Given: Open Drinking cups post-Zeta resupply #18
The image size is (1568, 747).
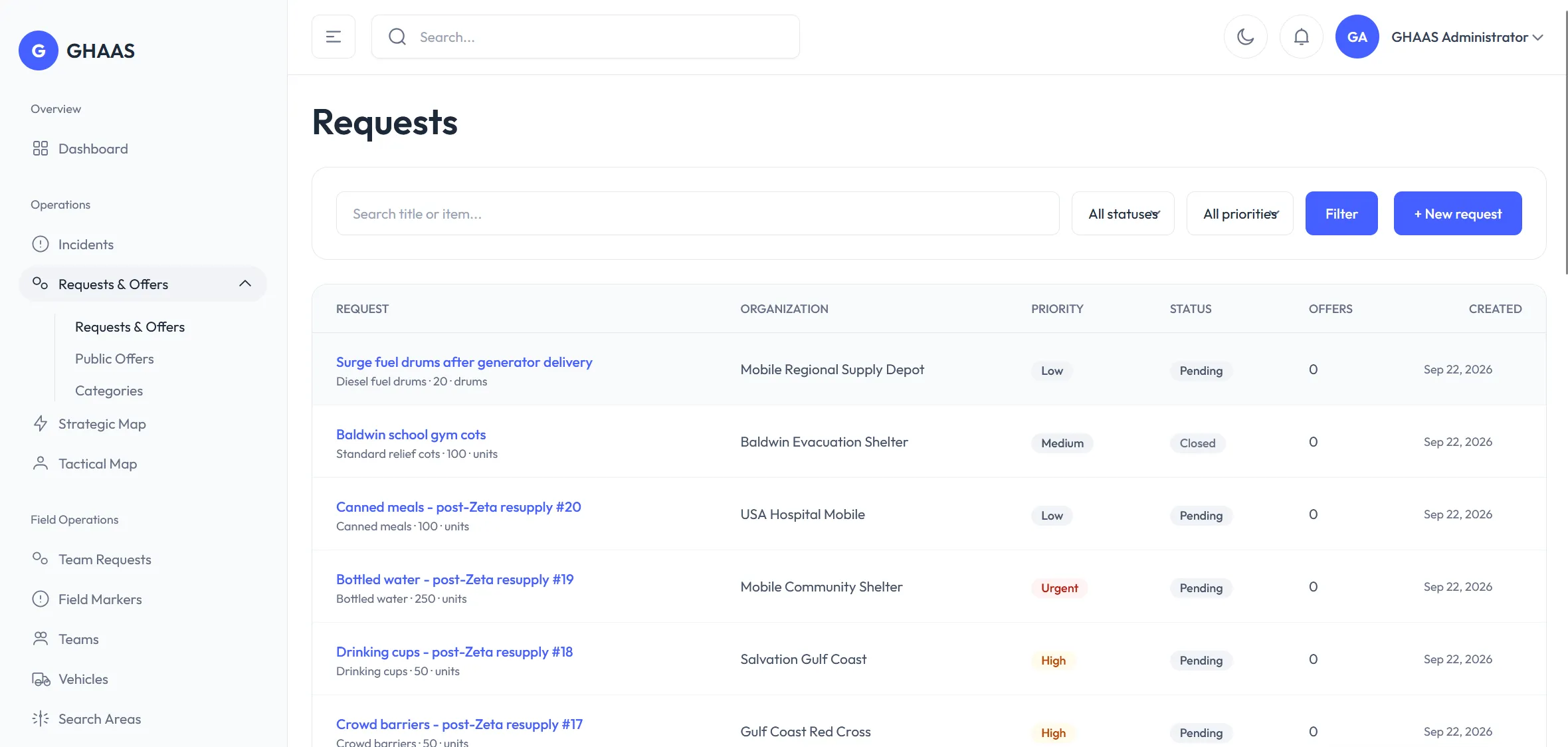Looking at the screenshot, I should pos(454,652).
